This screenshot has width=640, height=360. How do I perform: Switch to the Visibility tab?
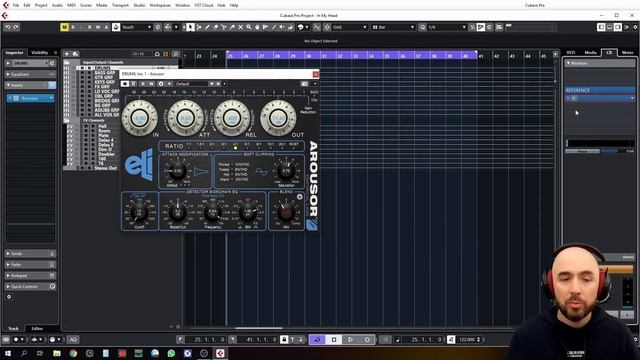pos(40,53)
